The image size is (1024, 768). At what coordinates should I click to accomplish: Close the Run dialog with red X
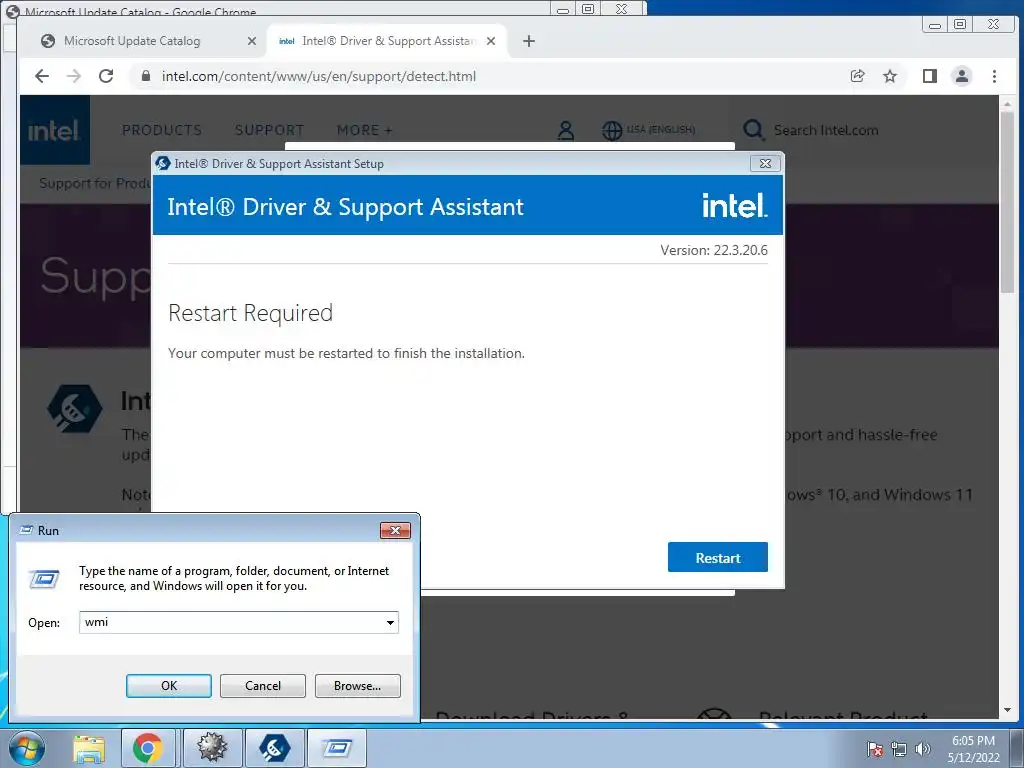[x=395, y=530]
